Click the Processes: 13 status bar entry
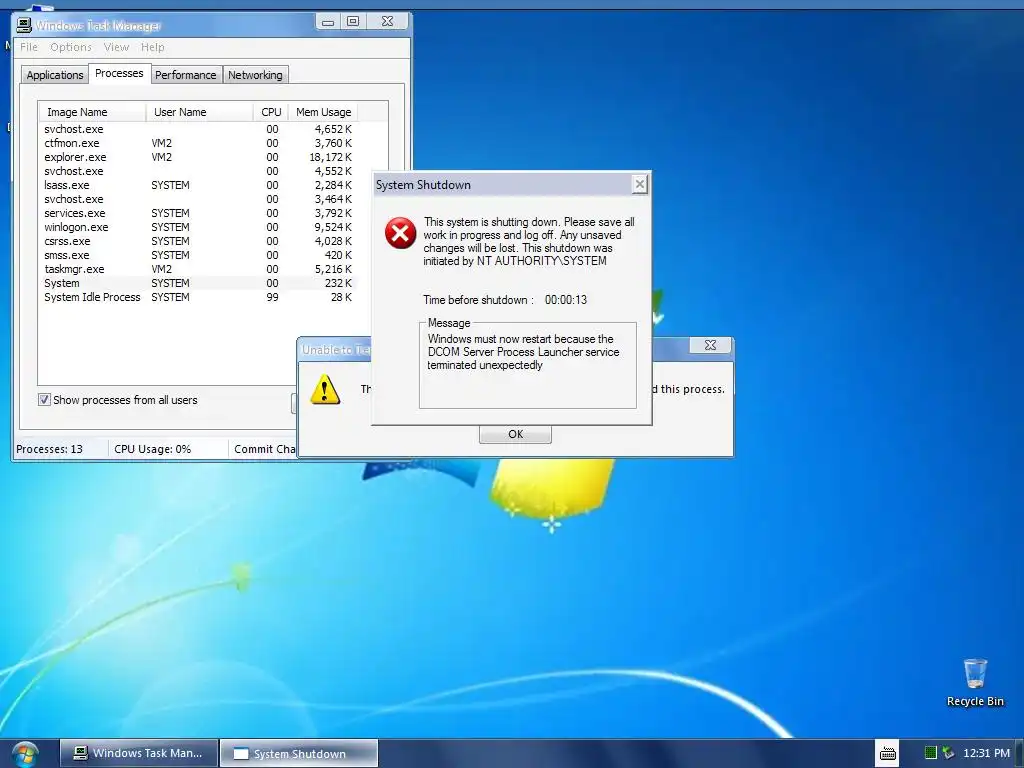This screenshot has height=768, width=1024. [x=50, y=449]
